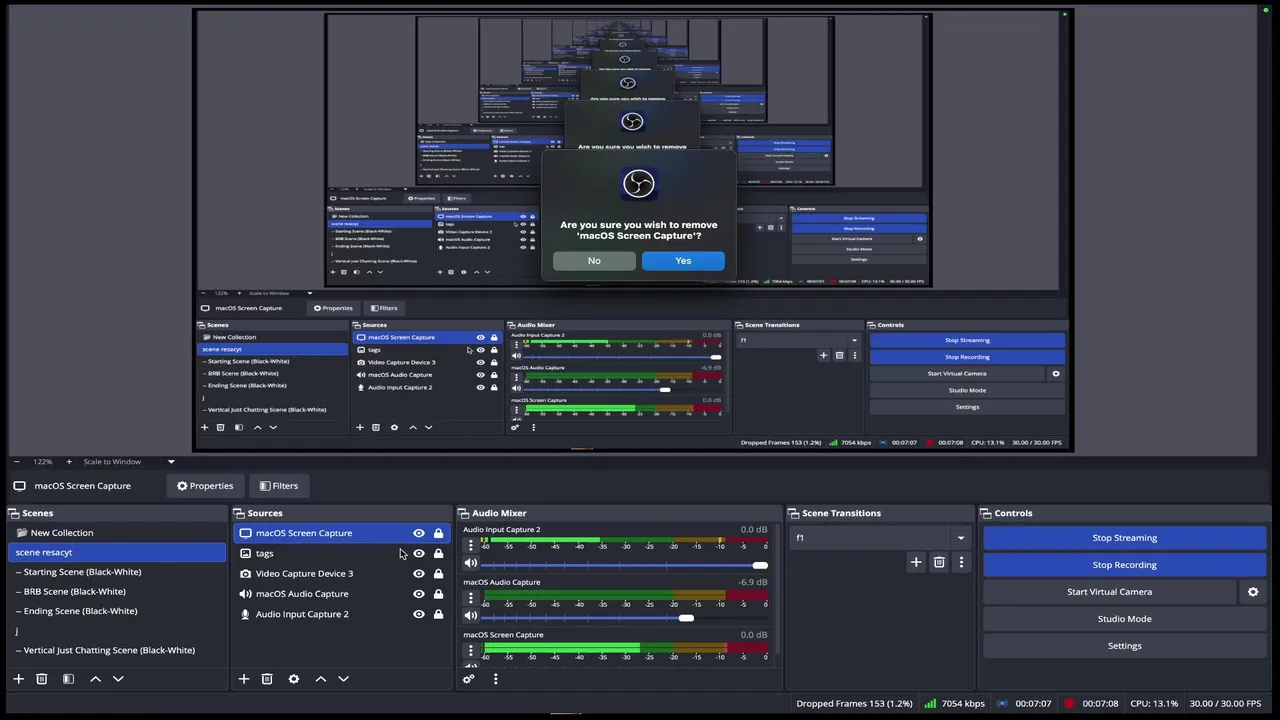
Task: Select 'Starting Scene (Black-White)' scene
Action: [117, 572]
